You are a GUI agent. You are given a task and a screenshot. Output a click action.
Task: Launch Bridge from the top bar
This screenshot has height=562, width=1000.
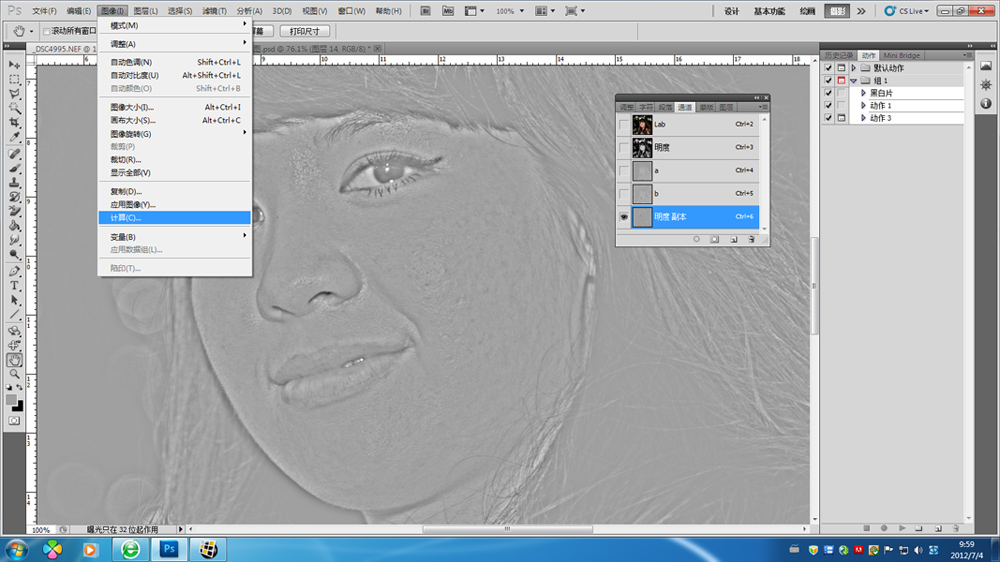(423, 11)
